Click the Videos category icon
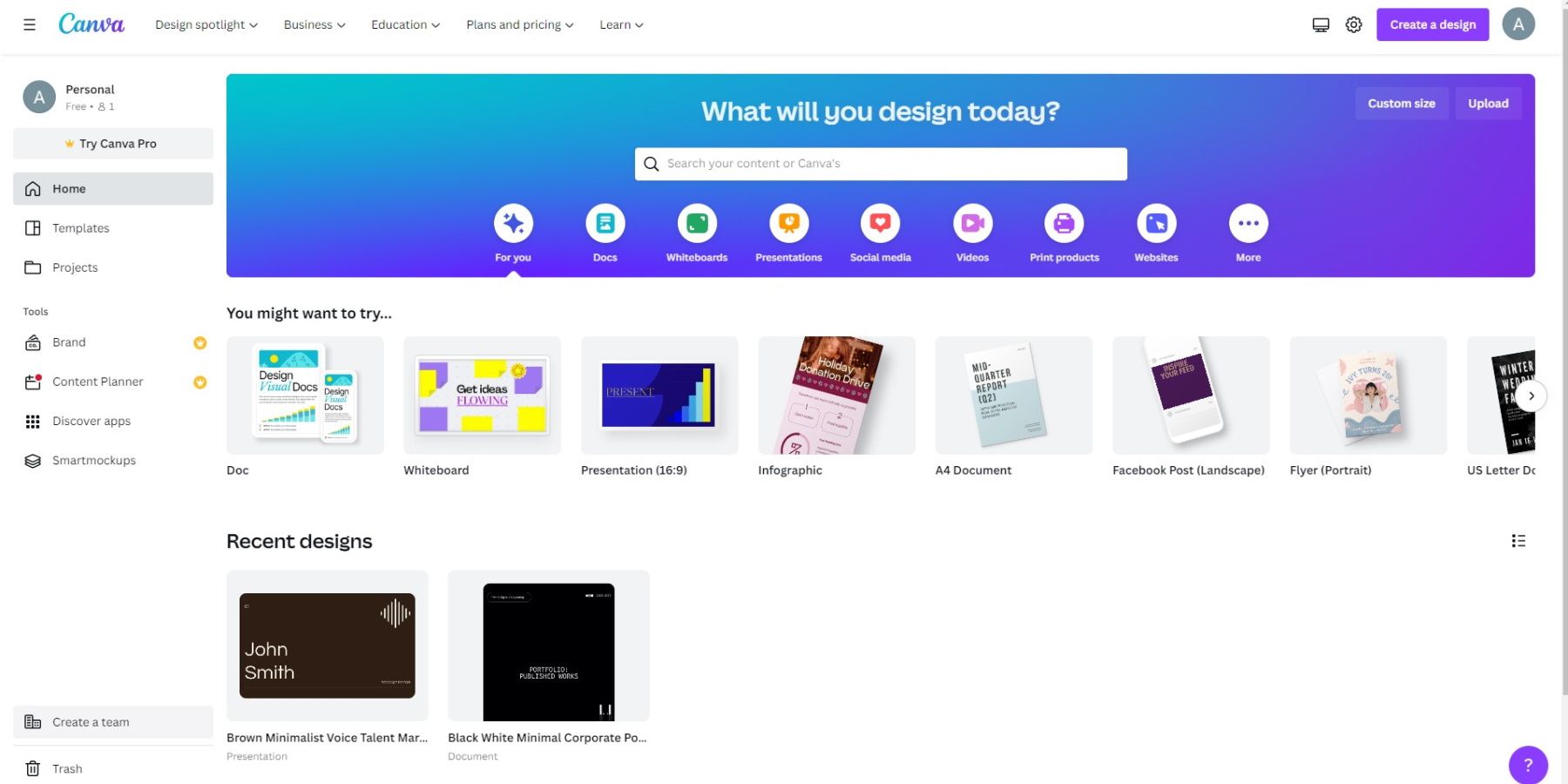 (971, 222)
